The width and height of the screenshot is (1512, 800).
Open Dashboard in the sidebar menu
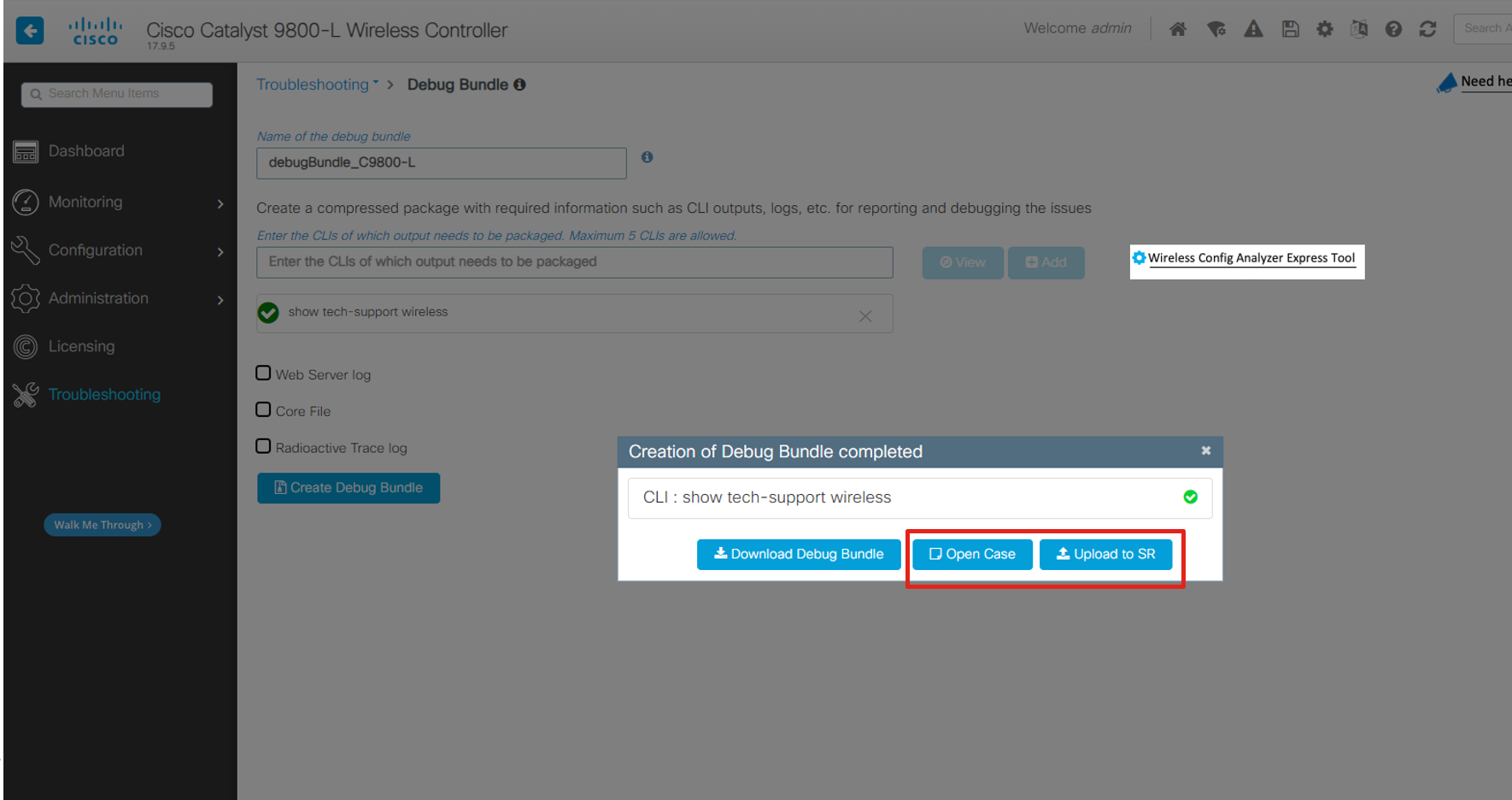click(86, 151)
